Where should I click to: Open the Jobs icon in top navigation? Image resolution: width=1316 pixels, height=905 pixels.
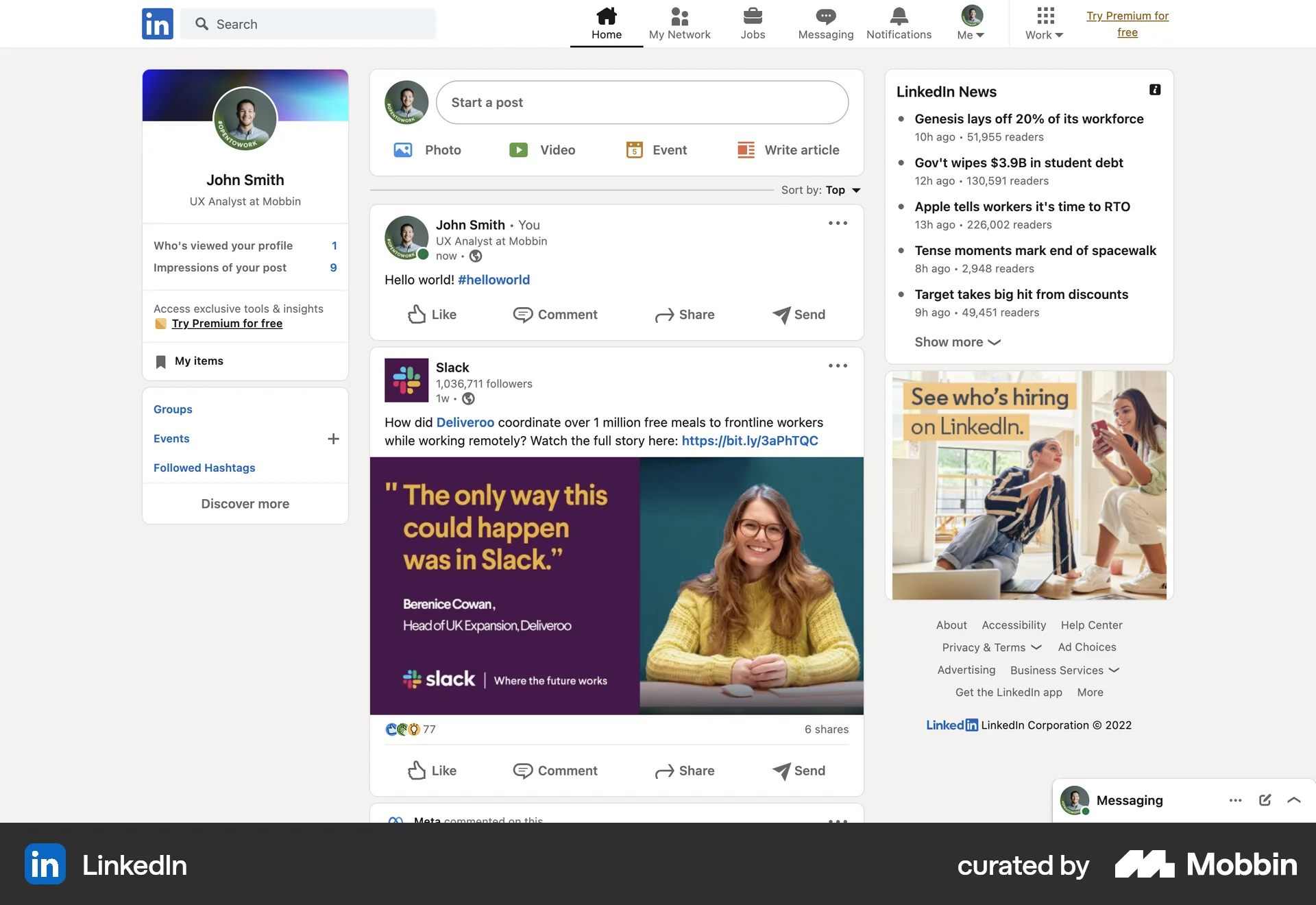click(x=752, y=23)
